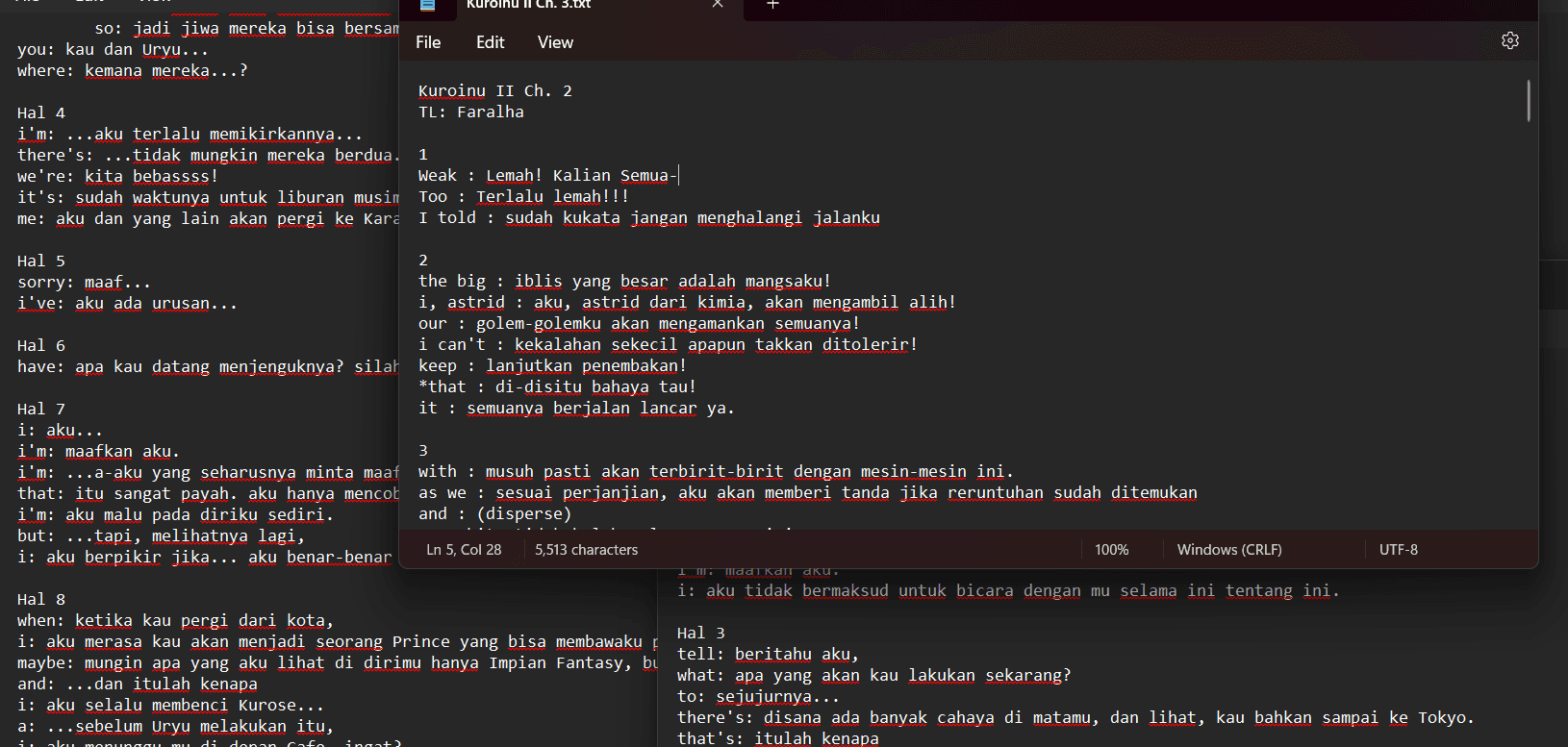1568x747 pixels.
Task: Open the File menu
Action: [428, 42]
